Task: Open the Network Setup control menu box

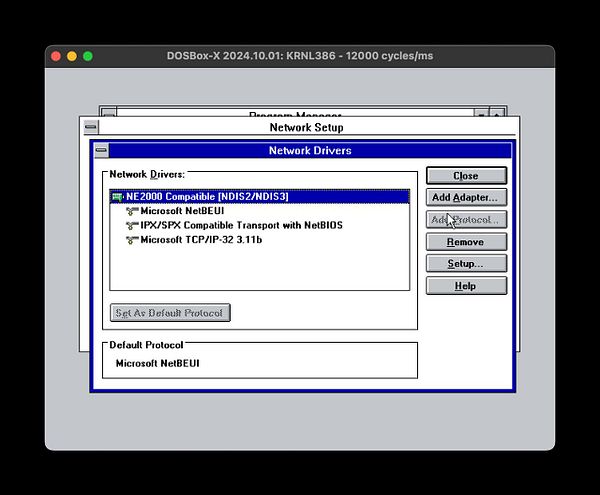Action: click(91, 127)
